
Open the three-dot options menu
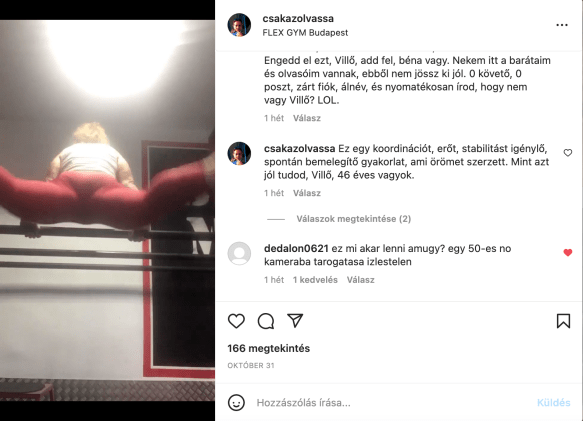click(562, 25)
